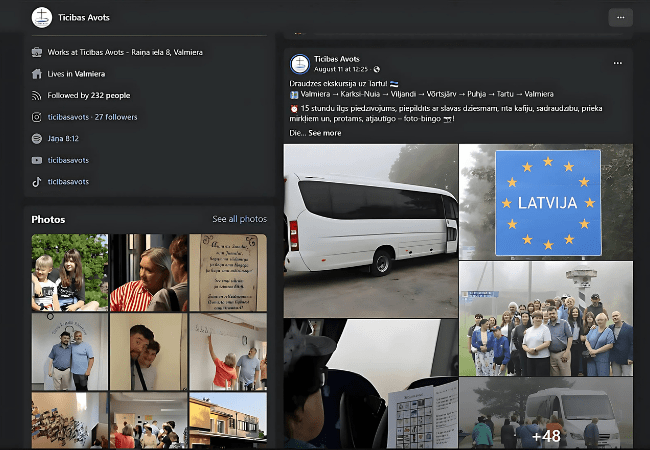The height and width of the screenshot is (450, 650).
Task: Open the page options three-dot button
Action: tap(620, 17)
